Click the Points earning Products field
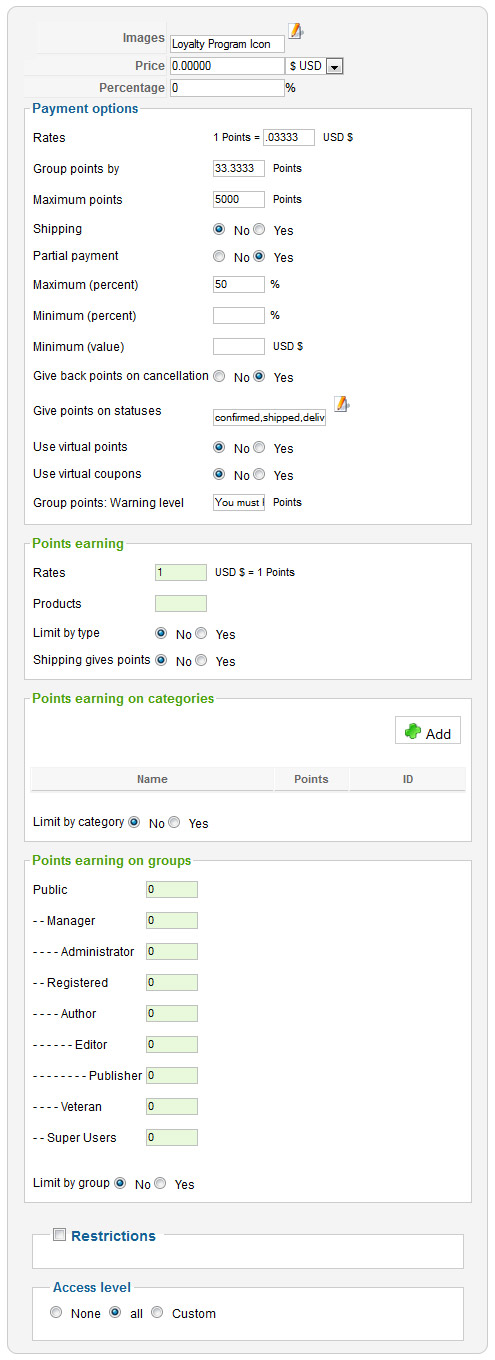Viewport: 495px width, 1360px height. pos(181,603)
